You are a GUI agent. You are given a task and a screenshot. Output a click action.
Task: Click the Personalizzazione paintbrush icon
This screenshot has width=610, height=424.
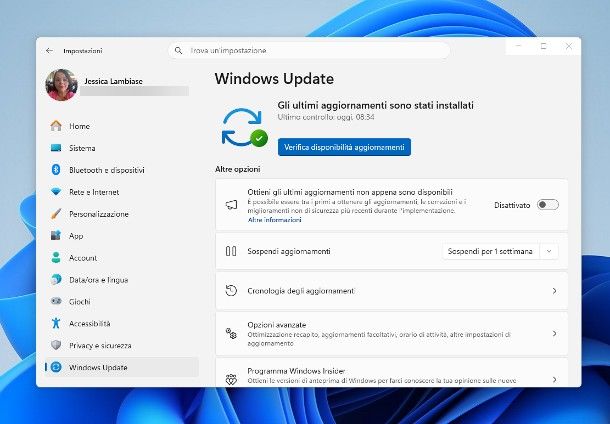point(56,214)
